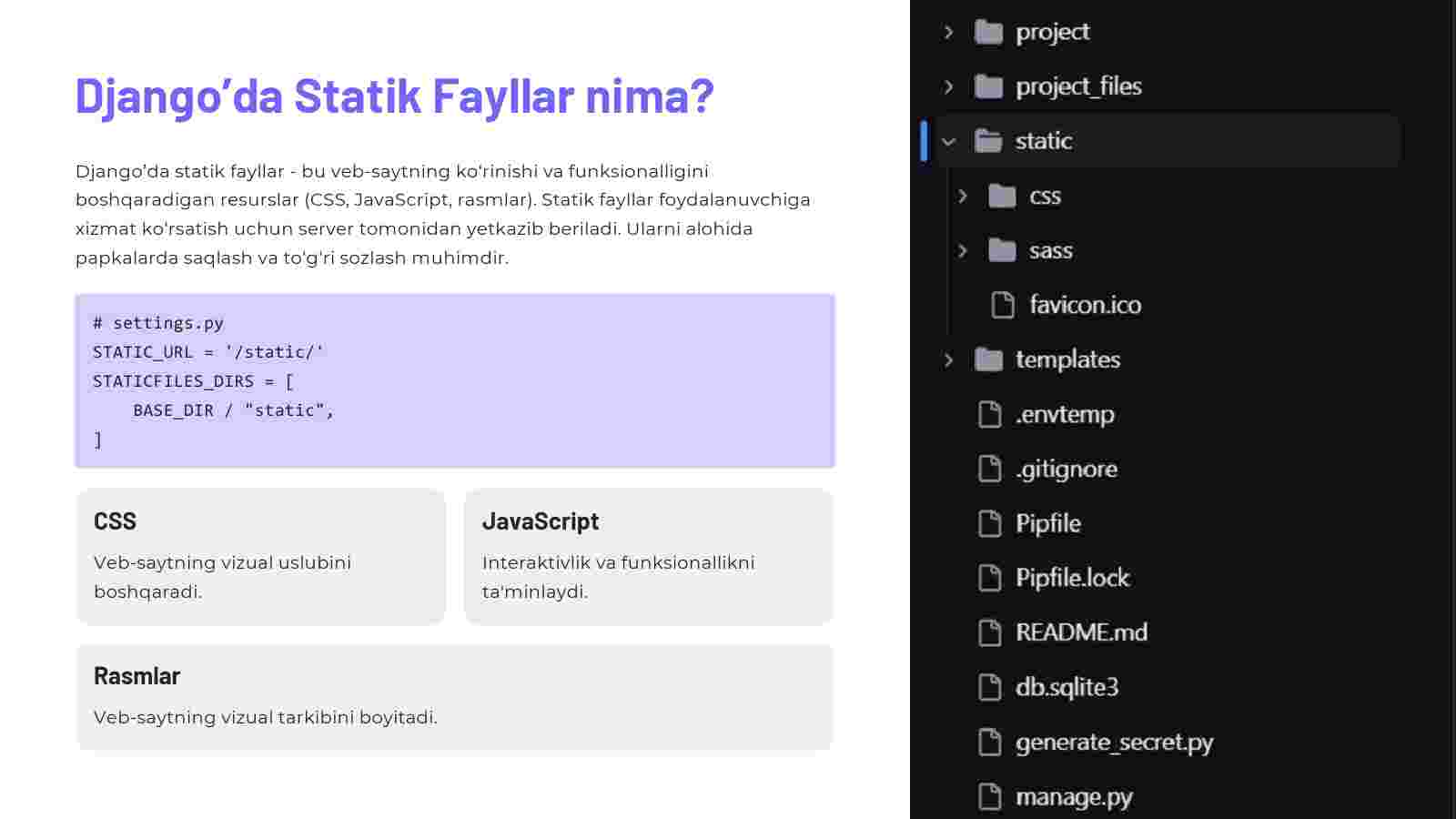Open the README.md file

tap(1080, 632)
